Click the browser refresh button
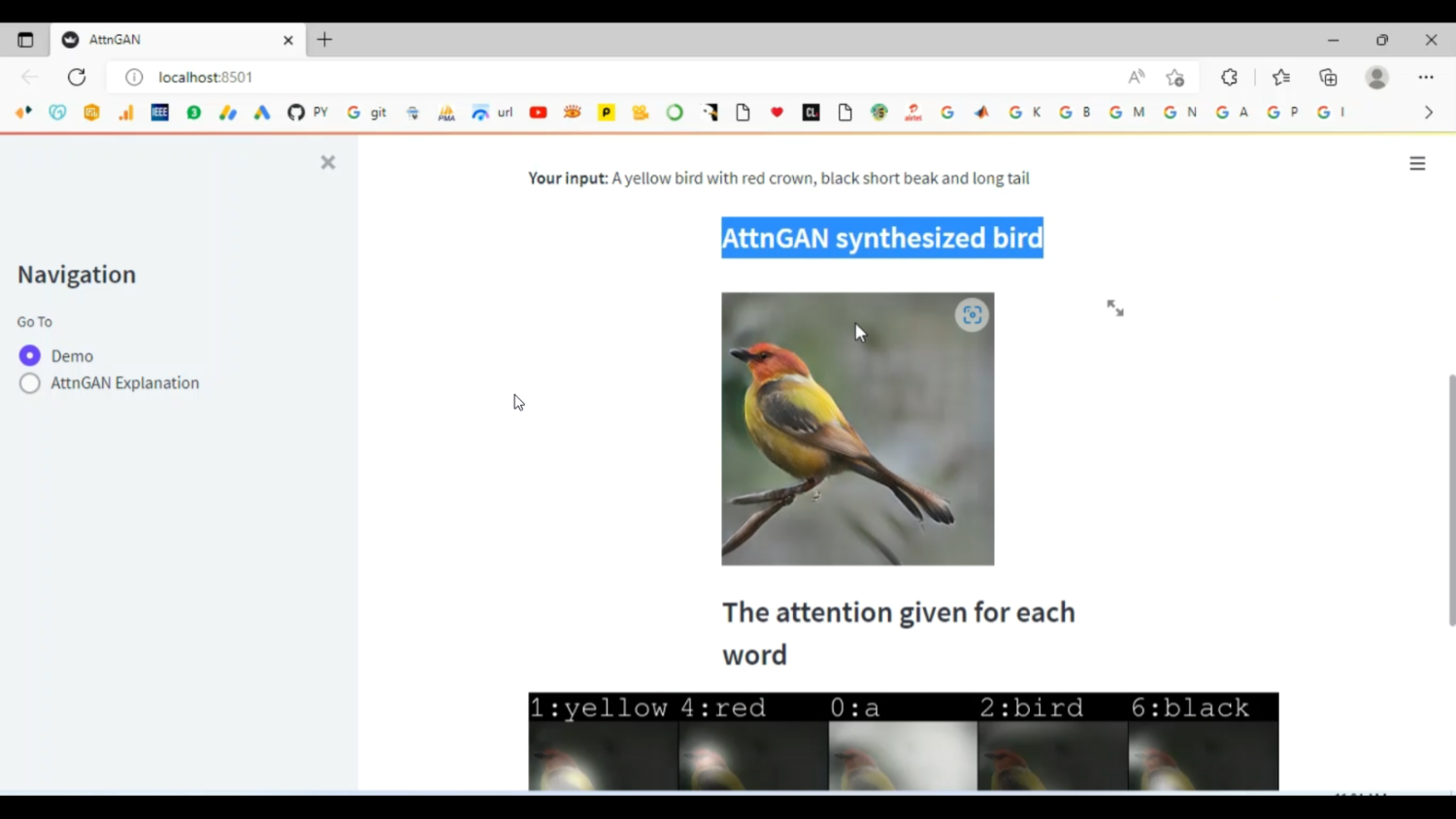The height and width of the screenshot is (819, 1456). pyautogui.click(x=77, y=77)
